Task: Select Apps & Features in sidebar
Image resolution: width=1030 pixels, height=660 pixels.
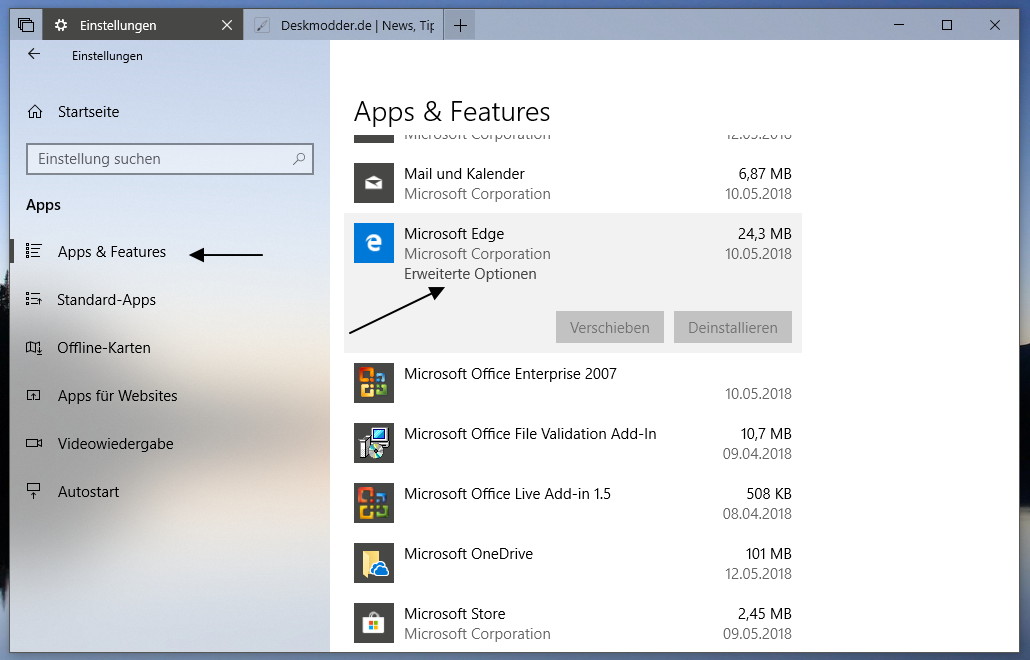Action: 112,252
